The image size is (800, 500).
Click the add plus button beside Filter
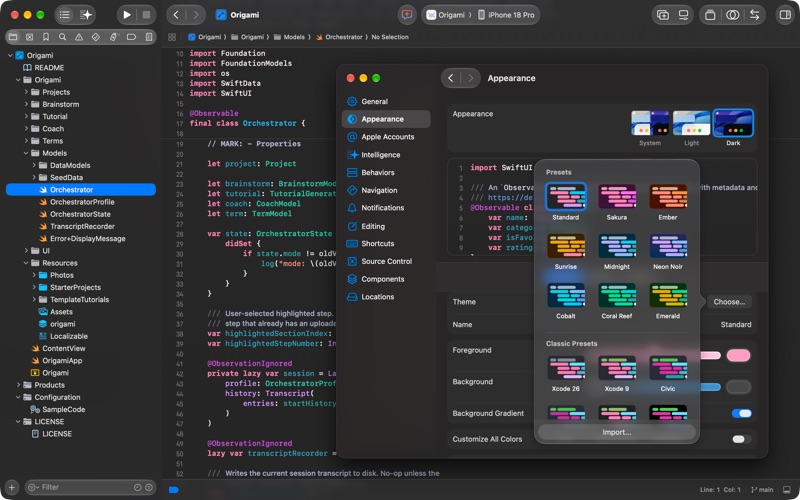tap(12, 487)
